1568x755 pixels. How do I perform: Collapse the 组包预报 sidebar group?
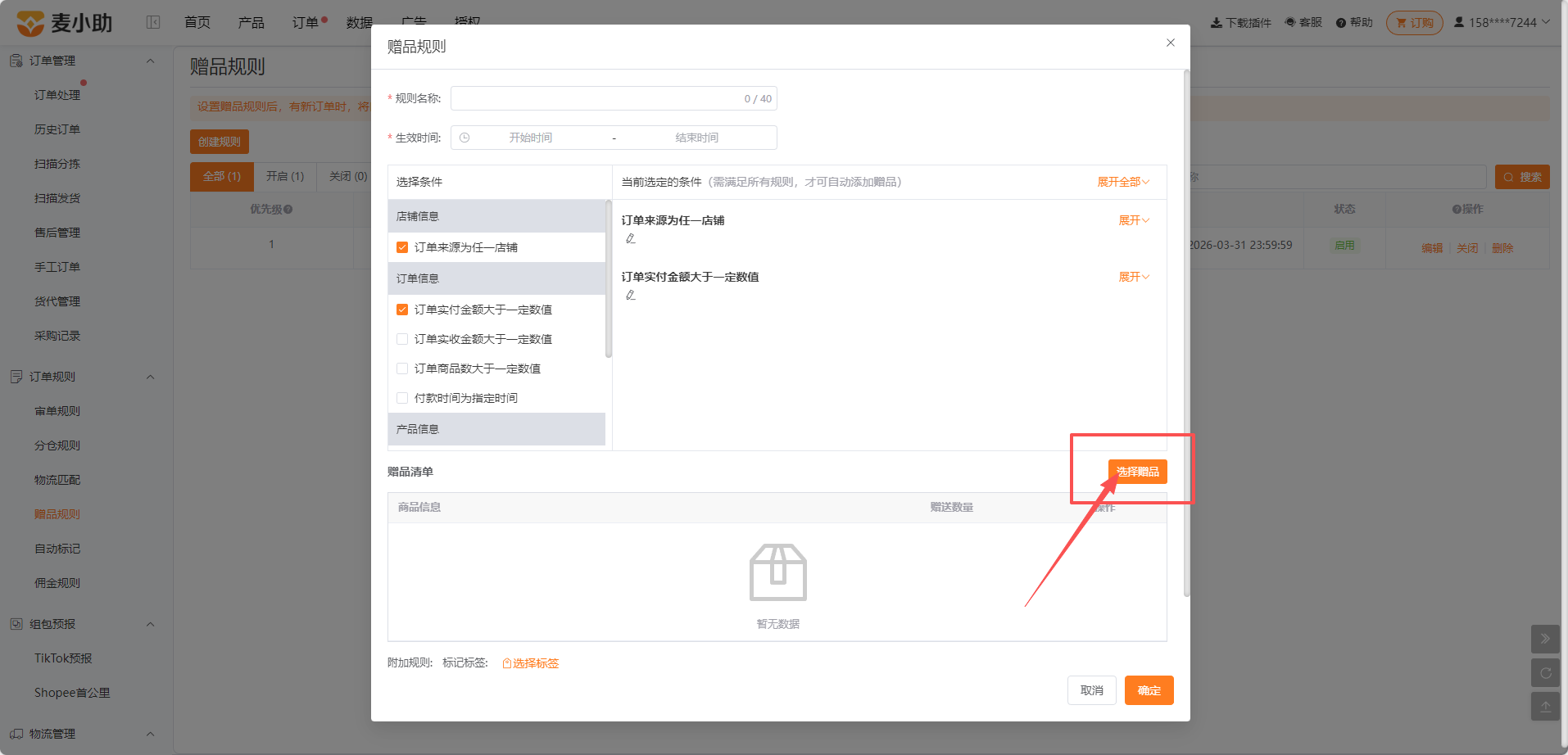click(x=151, y=624)
